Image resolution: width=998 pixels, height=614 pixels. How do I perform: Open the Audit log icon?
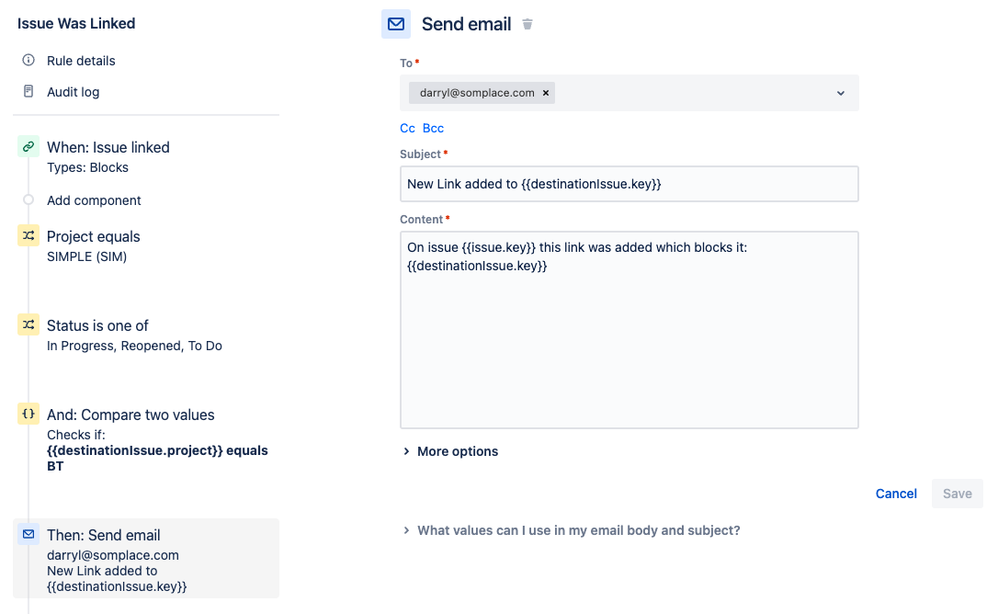pyautogui.click(x=28, y=92)
